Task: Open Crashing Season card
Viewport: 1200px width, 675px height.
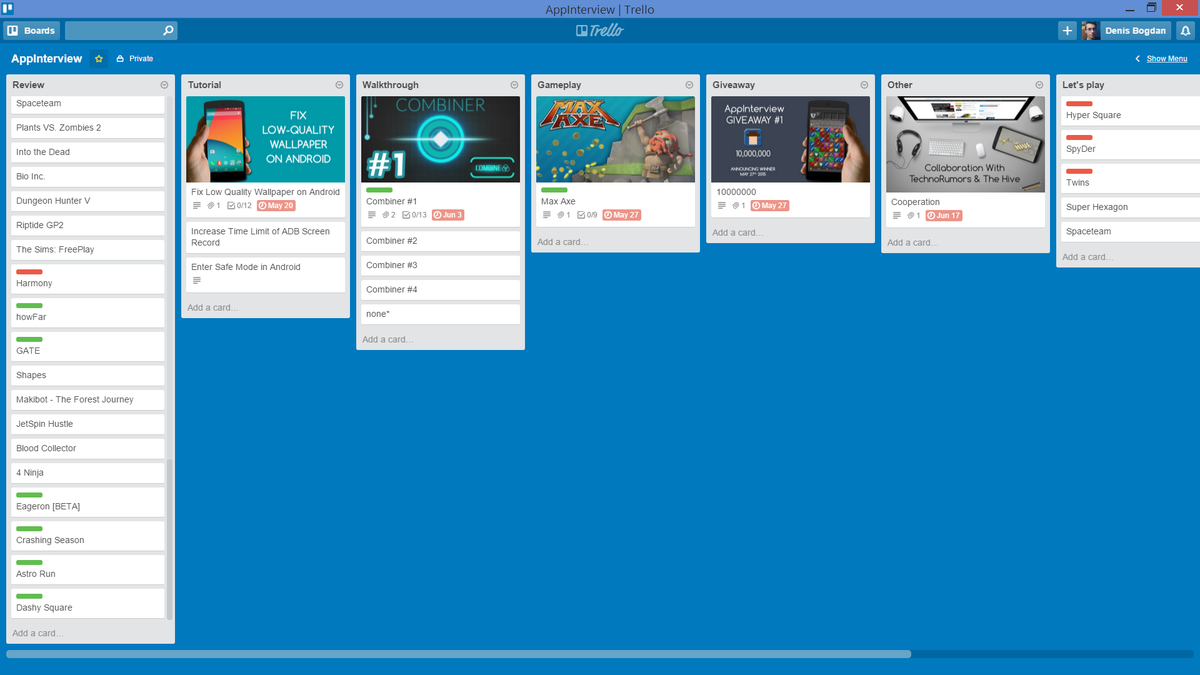Action: point(88,535)
